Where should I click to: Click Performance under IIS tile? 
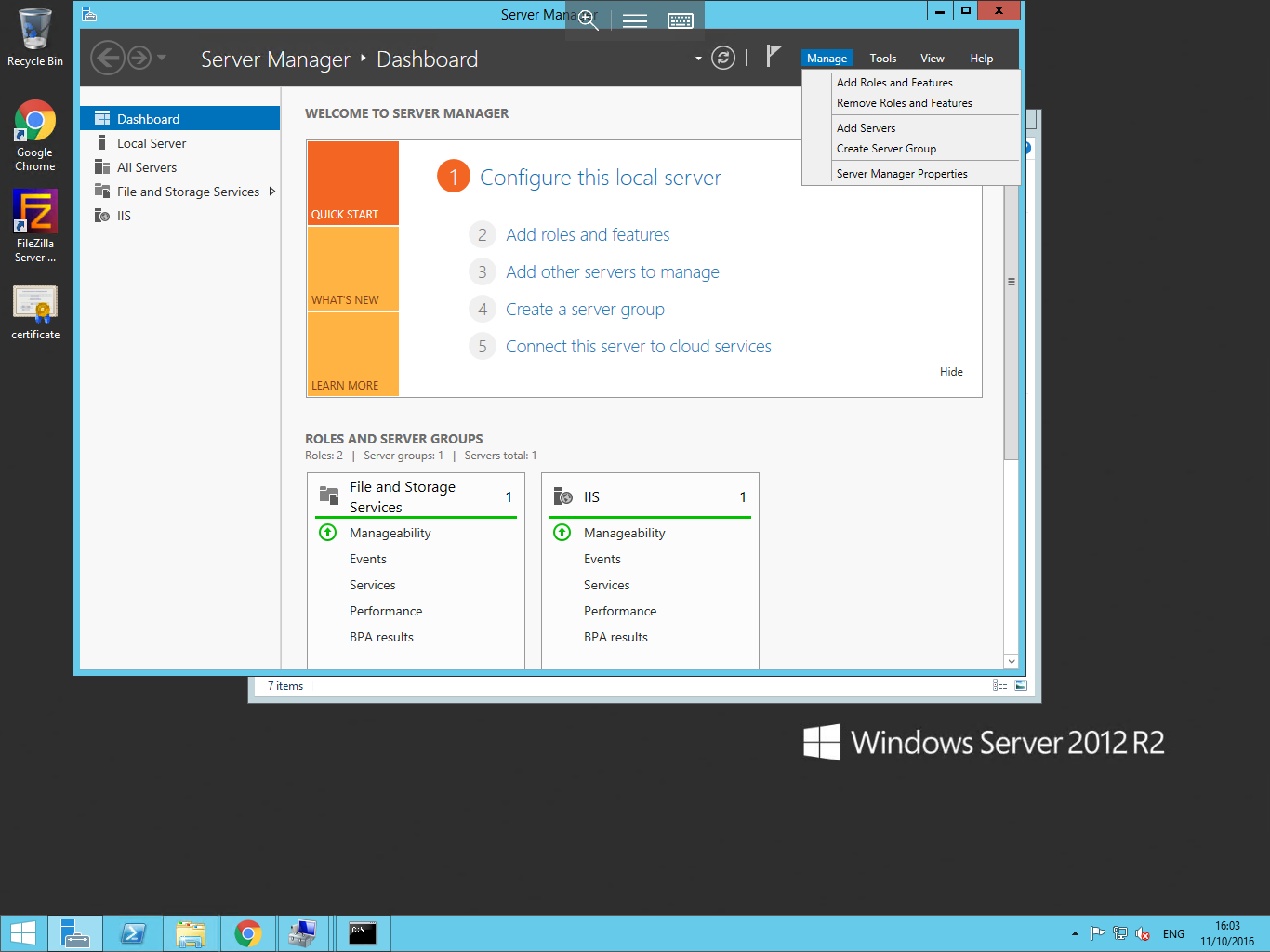coord(620,611)
